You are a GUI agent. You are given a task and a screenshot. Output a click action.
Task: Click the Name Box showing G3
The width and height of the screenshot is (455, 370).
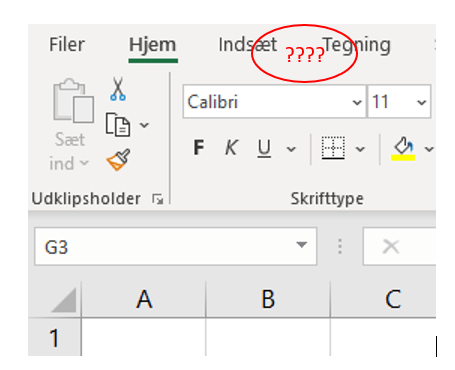pos(175,247)
